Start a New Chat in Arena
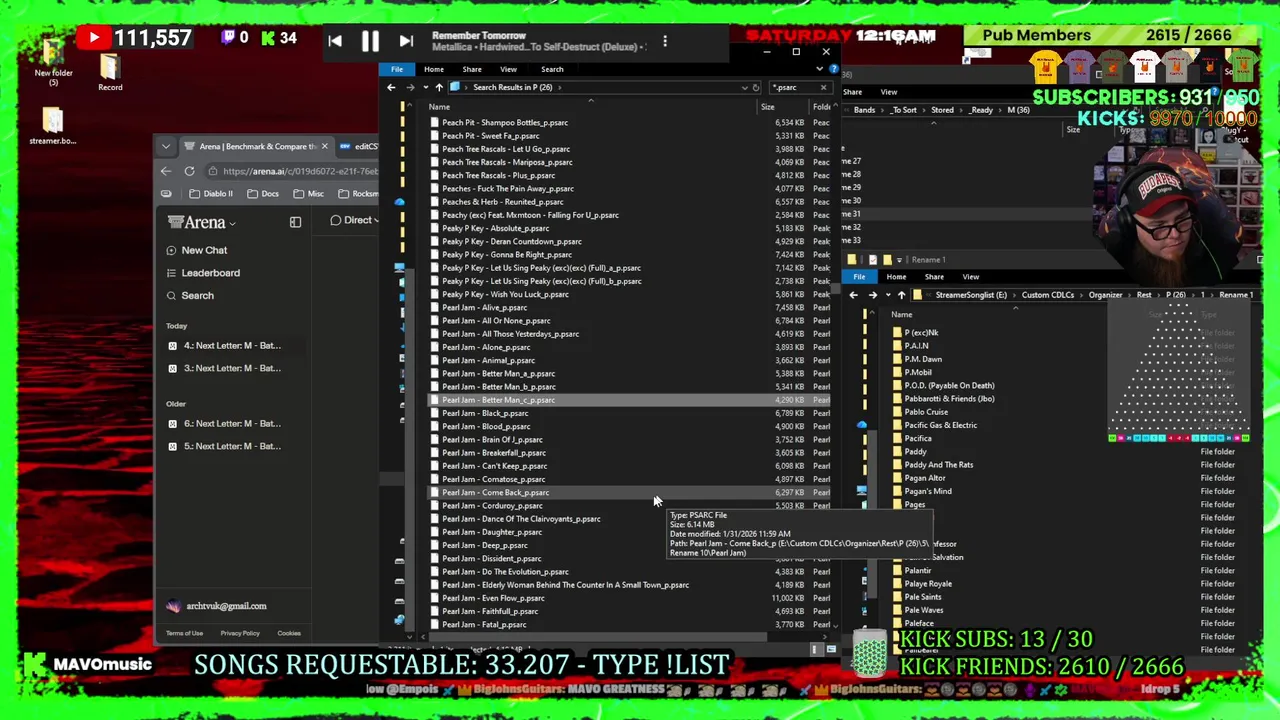1280x720 pixels. pyautogui.click(x=197, y=250)
